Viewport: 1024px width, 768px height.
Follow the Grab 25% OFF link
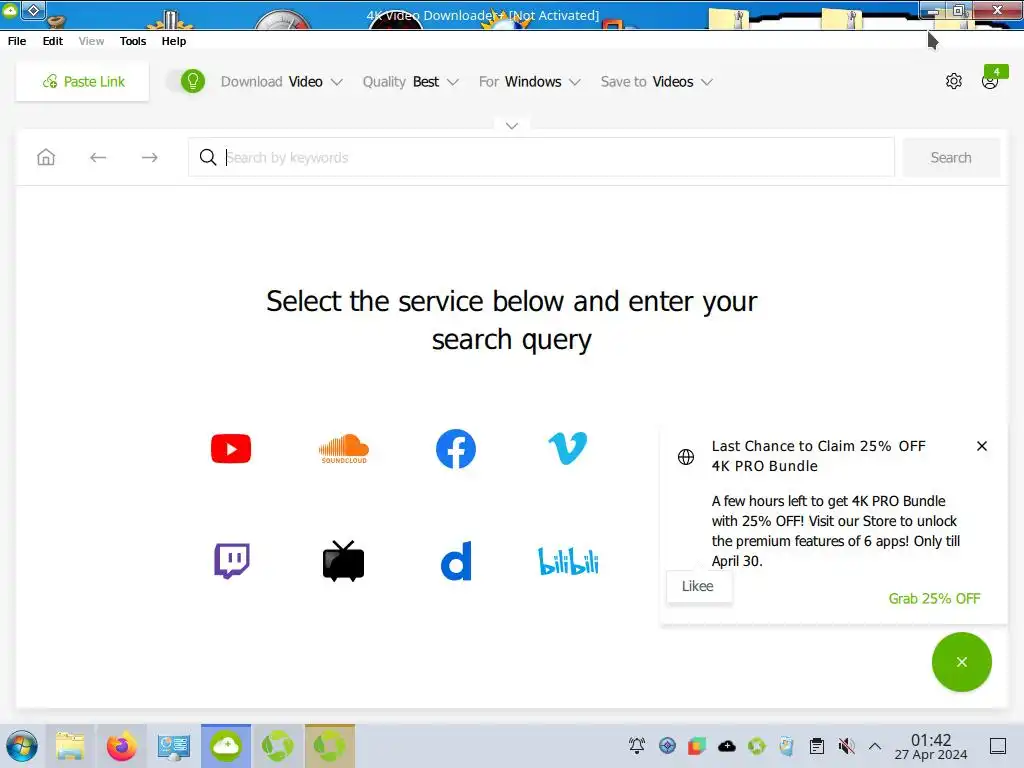click(x=934, y=598)
